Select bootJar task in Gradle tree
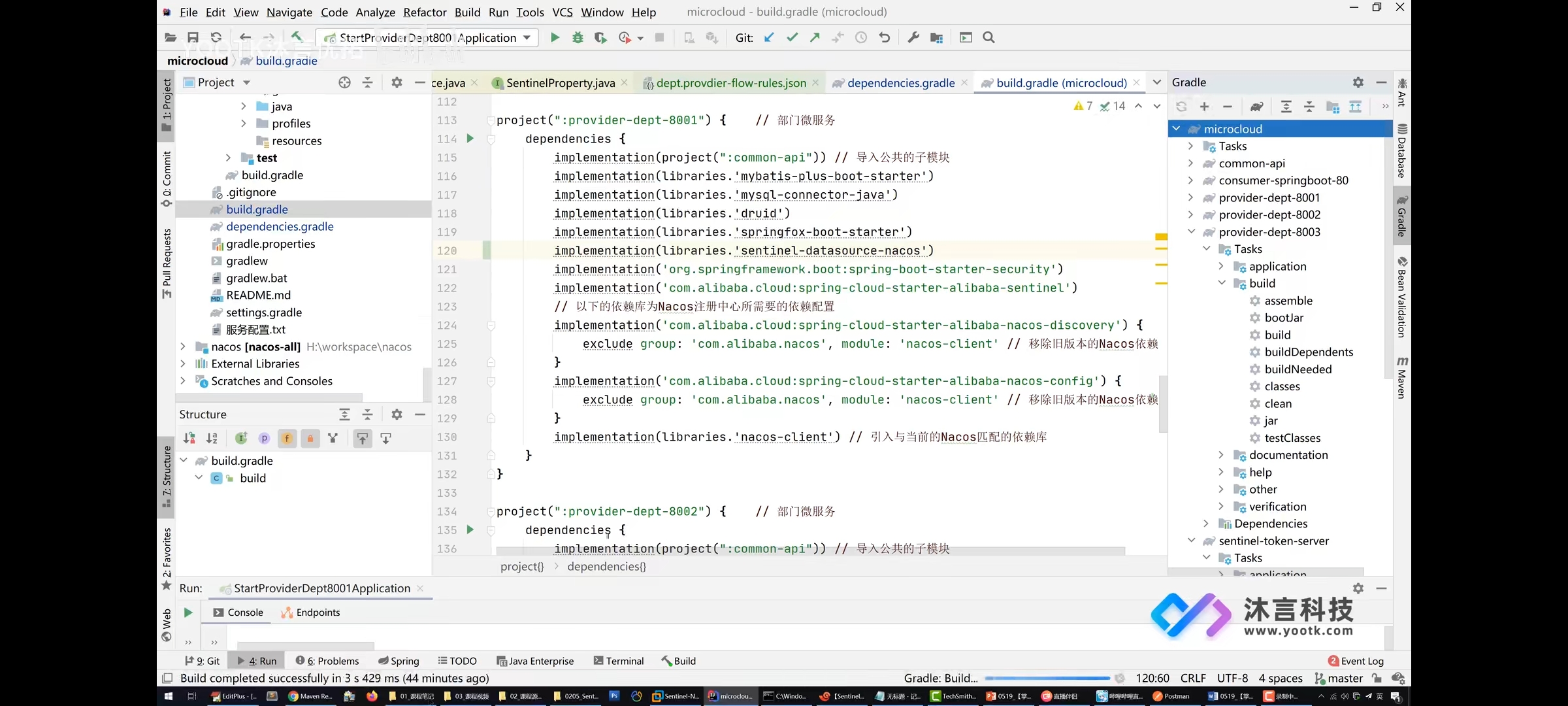 click(1283, 318)
